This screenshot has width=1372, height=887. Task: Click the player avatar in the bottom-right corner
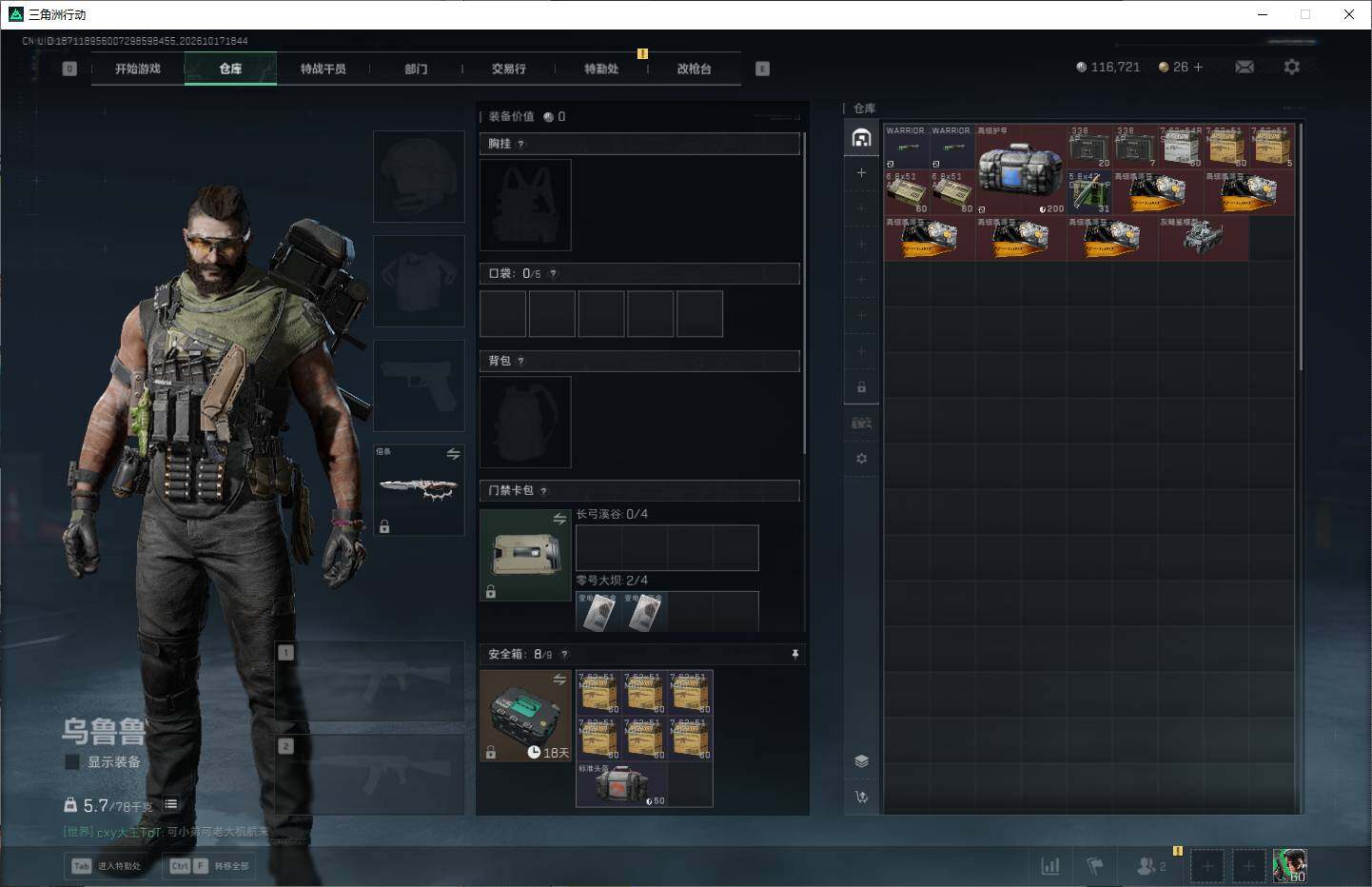[1289, 865]
